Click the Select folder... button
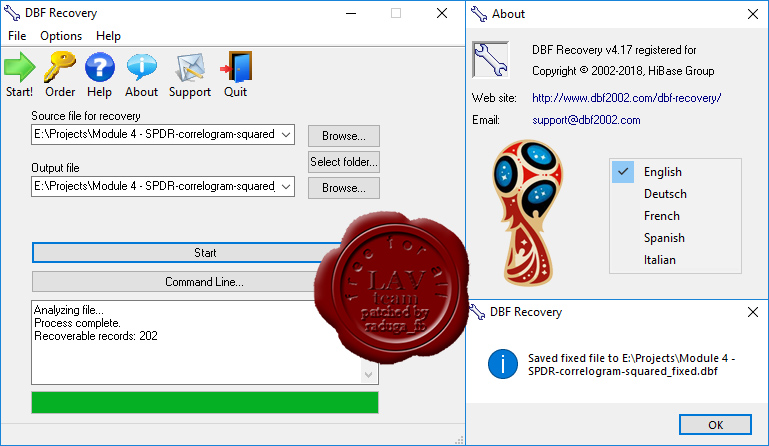Image resolution: width=769 pixels, height=446 pixels. pos(344,162)
